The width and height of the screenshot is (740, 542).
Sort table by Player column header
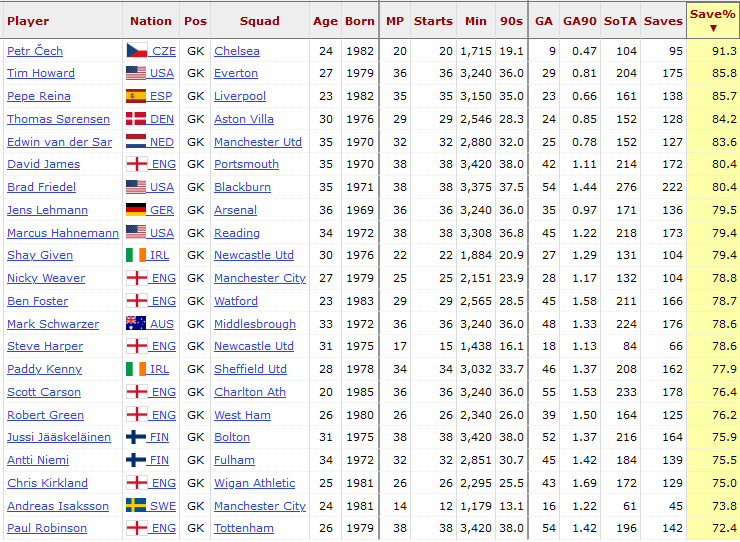28,21
